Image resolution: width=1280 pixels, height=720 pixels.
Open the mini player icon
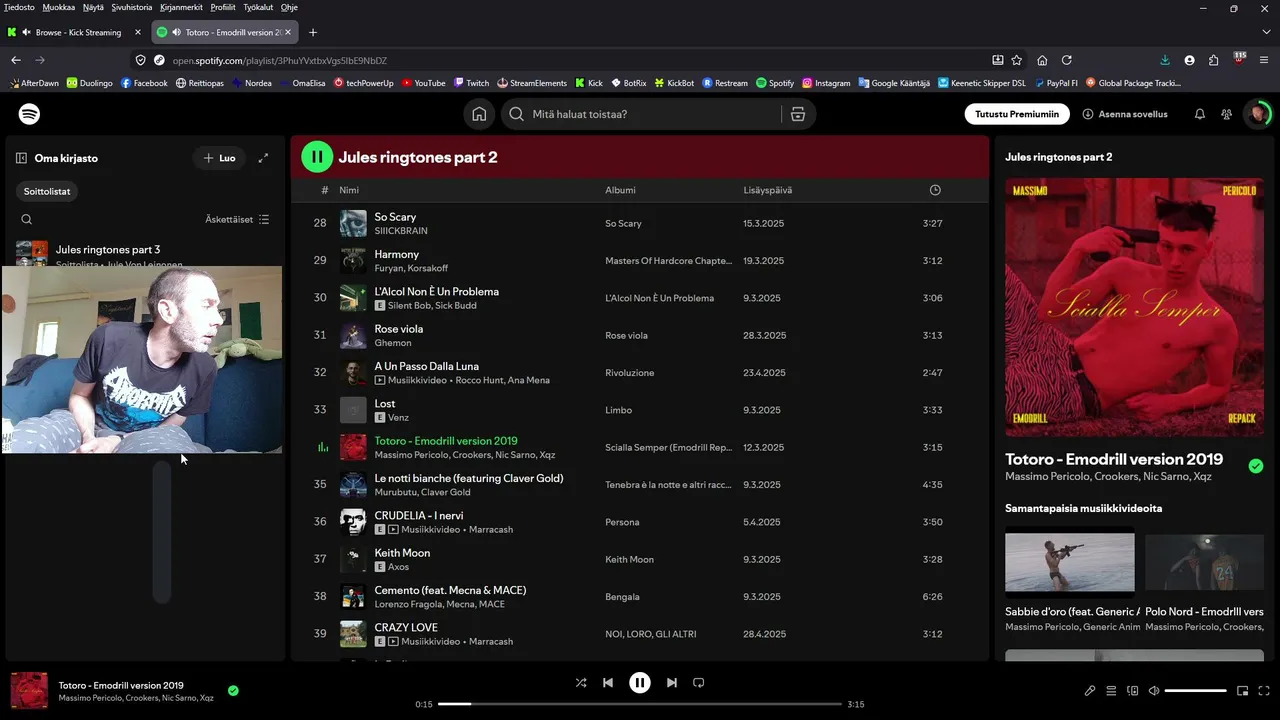[x=1243, y=691]
